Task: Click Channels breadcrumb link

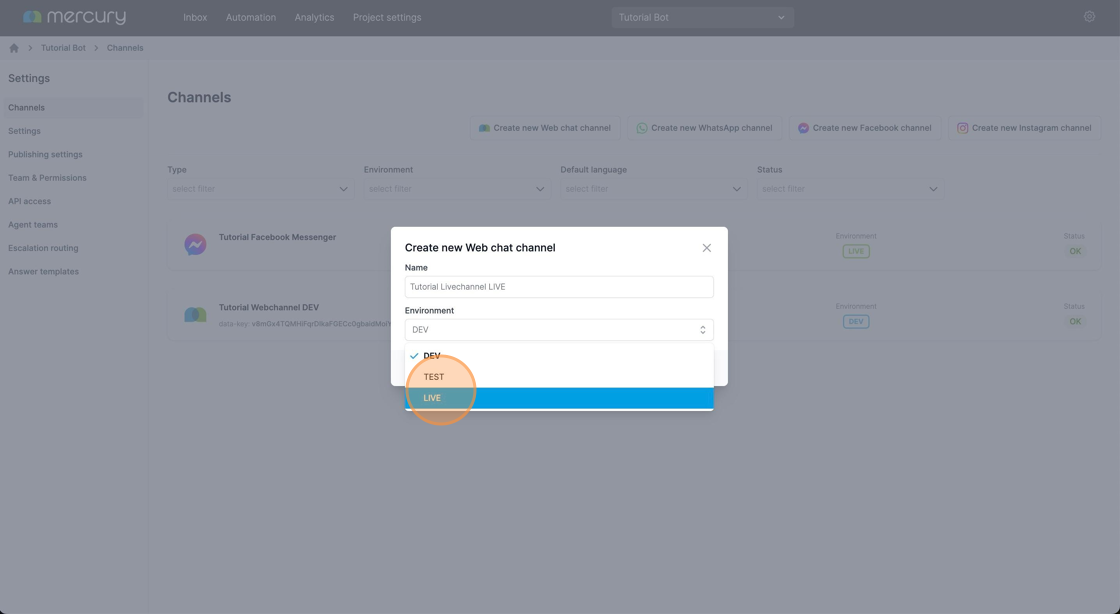Action: coord(125,48)
